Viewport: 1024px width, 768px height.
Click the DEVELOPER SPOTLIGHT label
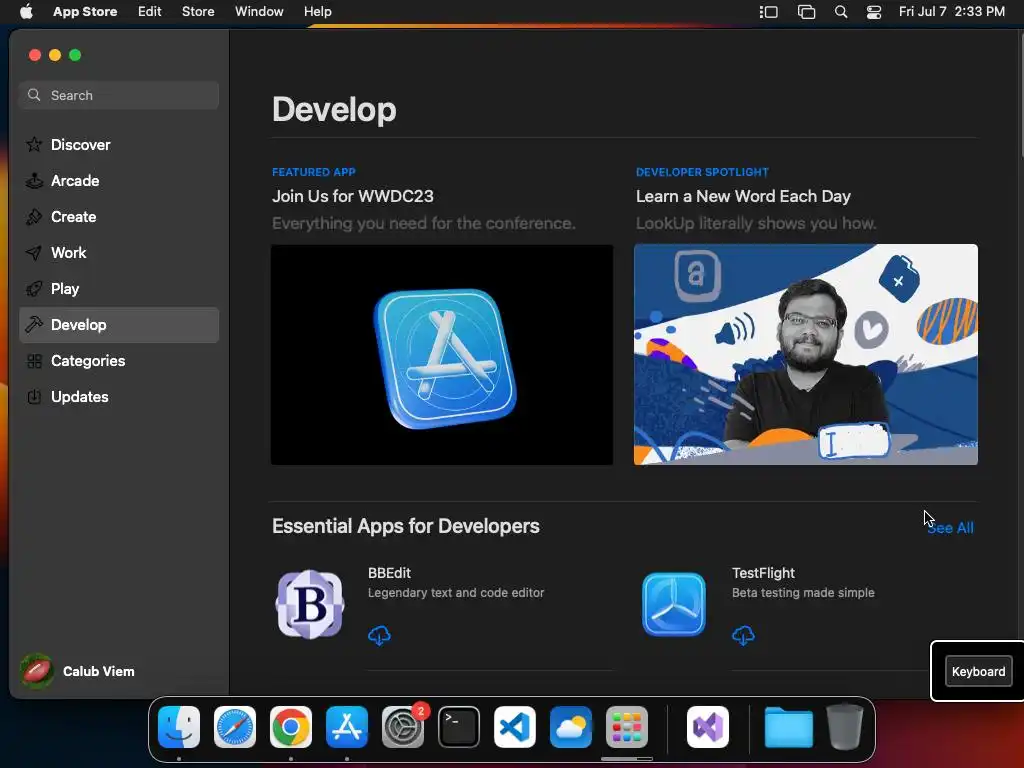702,172
